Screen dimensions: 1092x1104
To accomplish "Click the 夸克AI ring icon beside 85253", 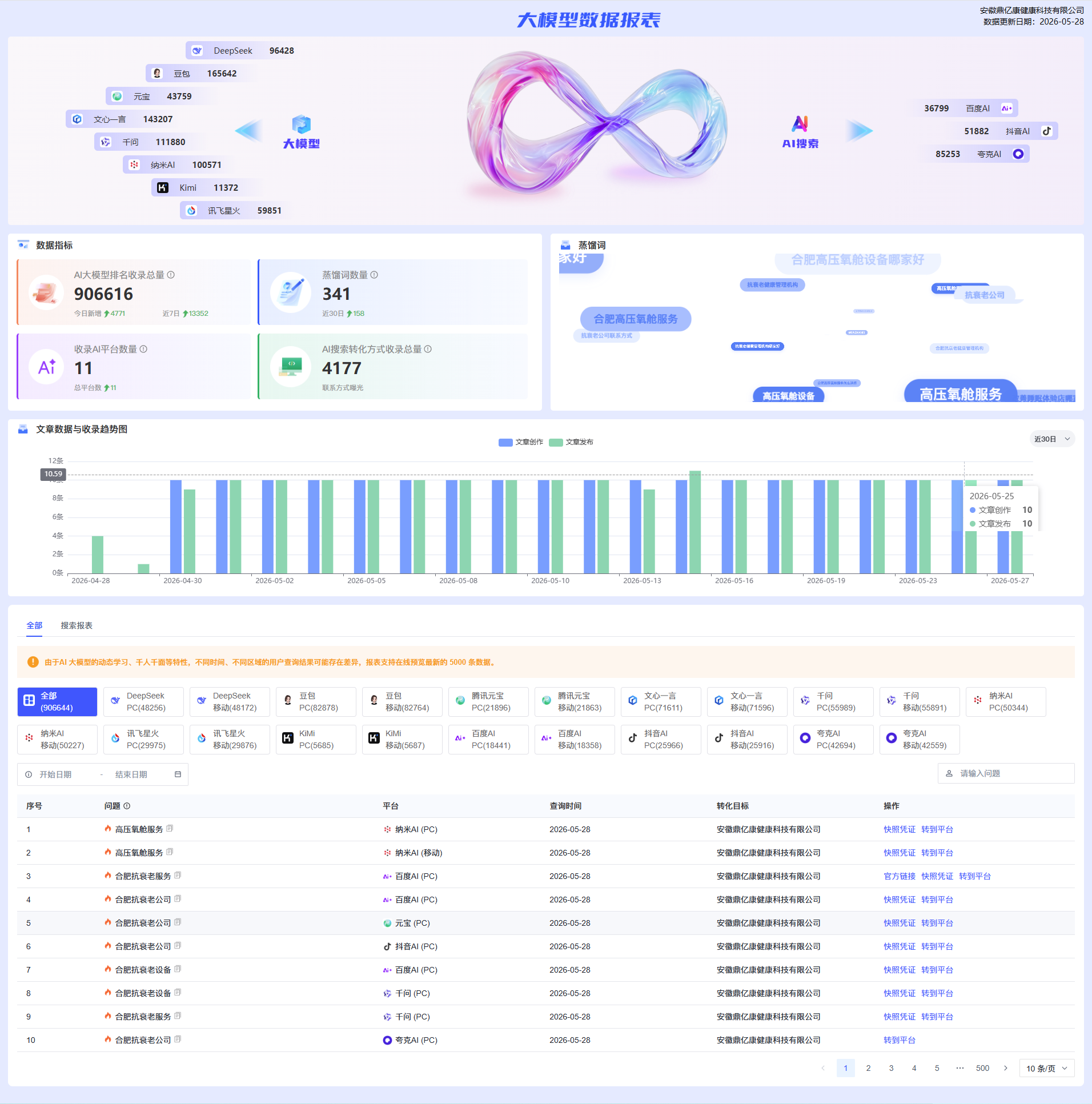I will [x=1018, y=154].
